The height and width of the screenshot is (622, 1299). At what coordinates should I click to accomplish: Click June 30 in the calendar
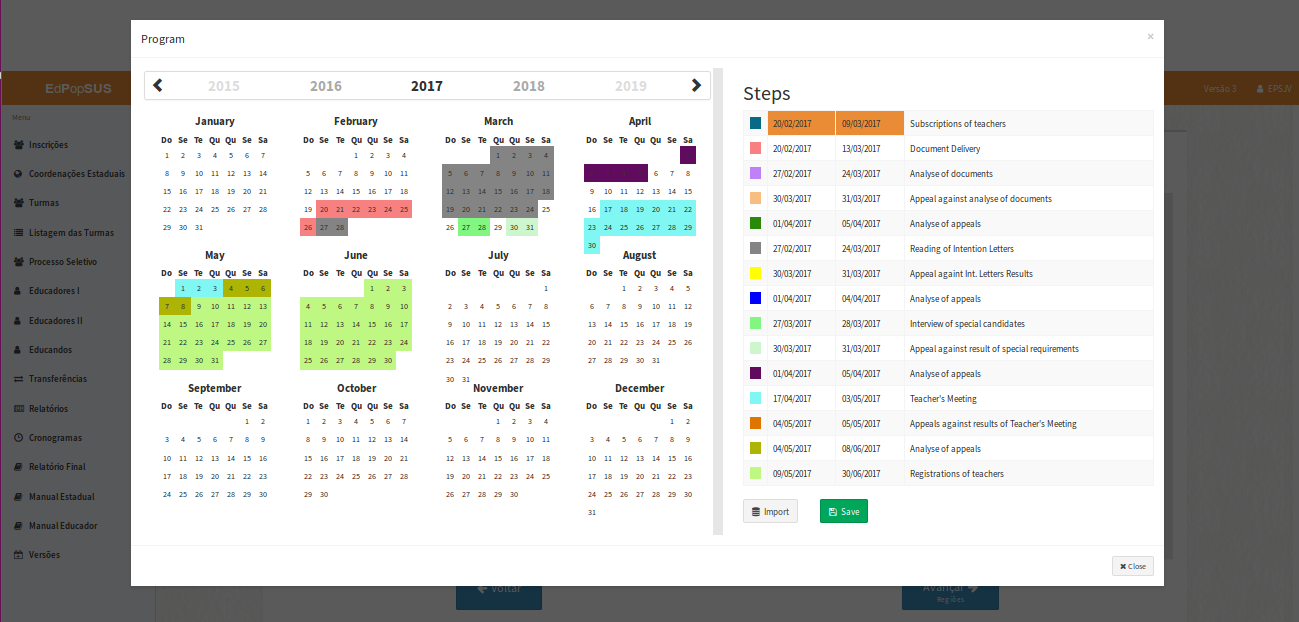[x=388, y=361]
